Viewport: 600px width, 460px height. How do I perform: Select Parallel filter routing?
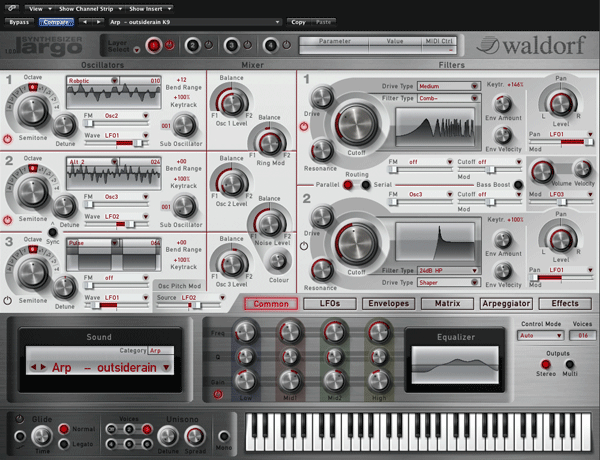(348, 185)
